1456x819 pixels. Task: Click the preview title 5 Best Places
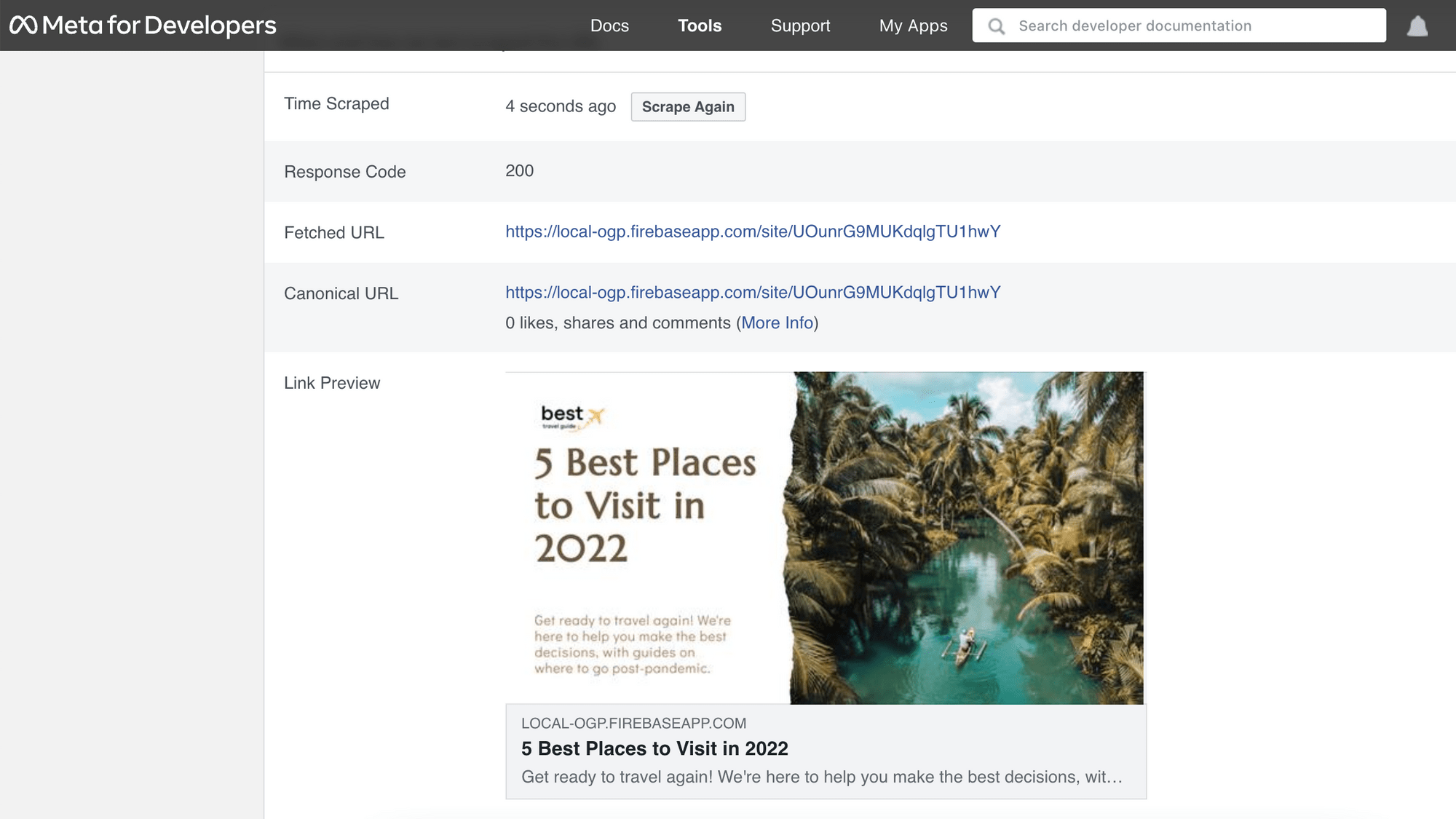(x=654, y=748)
